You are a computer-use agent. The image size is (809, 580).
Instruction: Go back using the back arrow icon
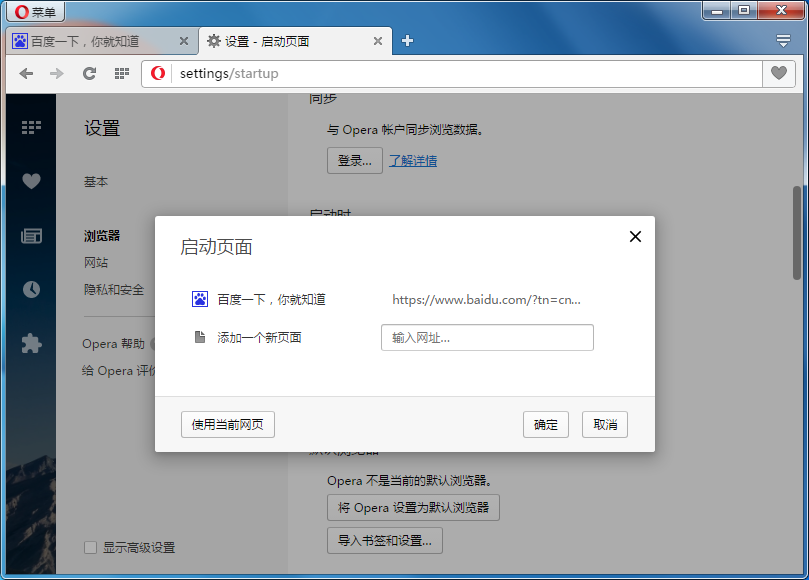pos(26,73)
